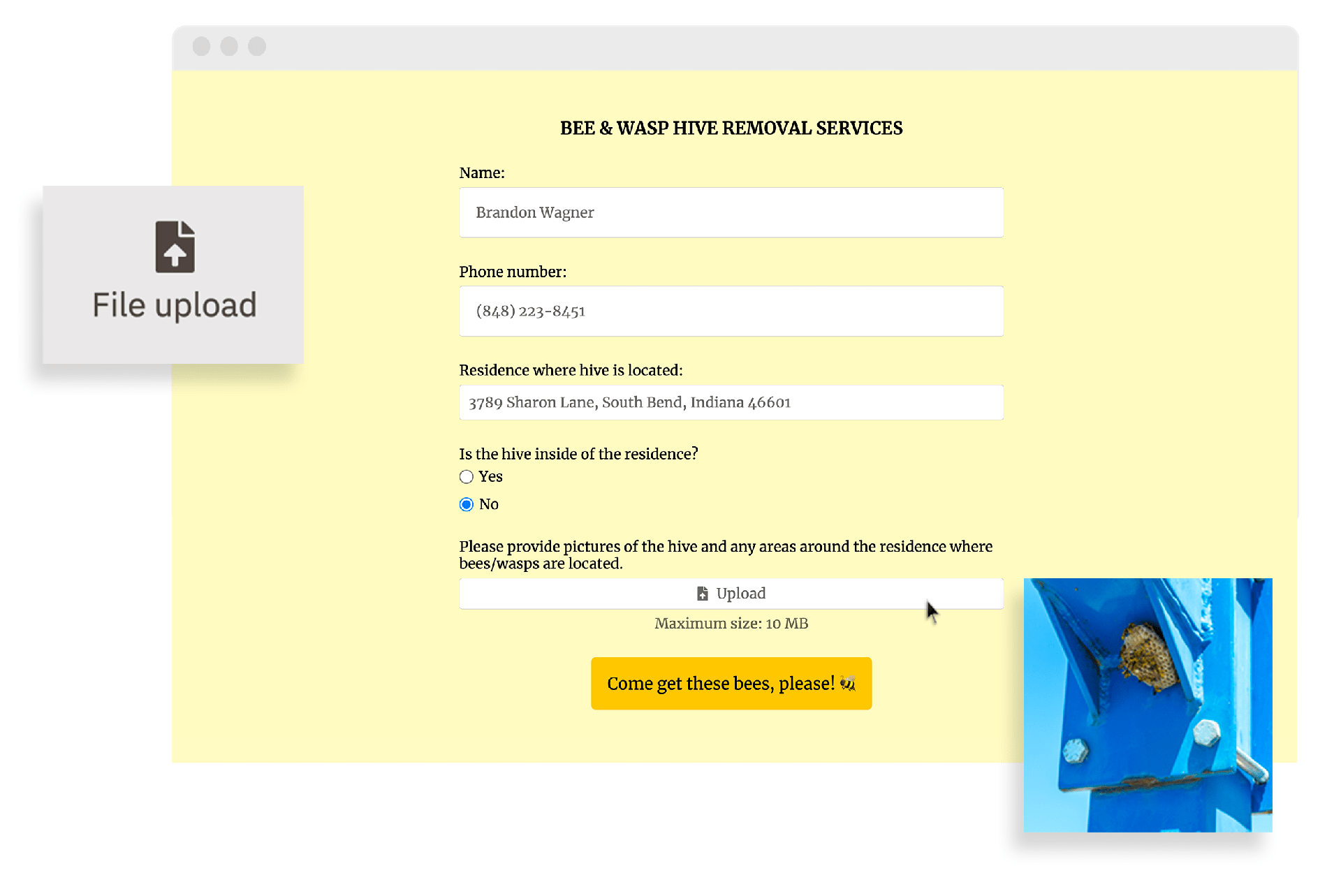Click the "Maximum size: 10 MB" note

731,624
